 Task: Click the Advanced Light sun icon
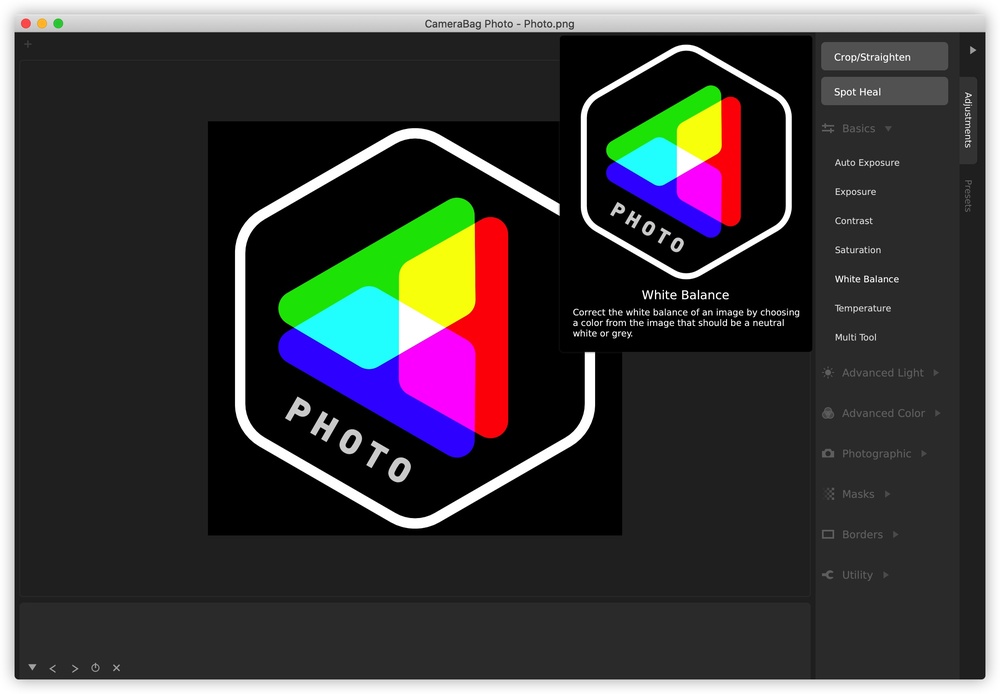pos(828,373)
